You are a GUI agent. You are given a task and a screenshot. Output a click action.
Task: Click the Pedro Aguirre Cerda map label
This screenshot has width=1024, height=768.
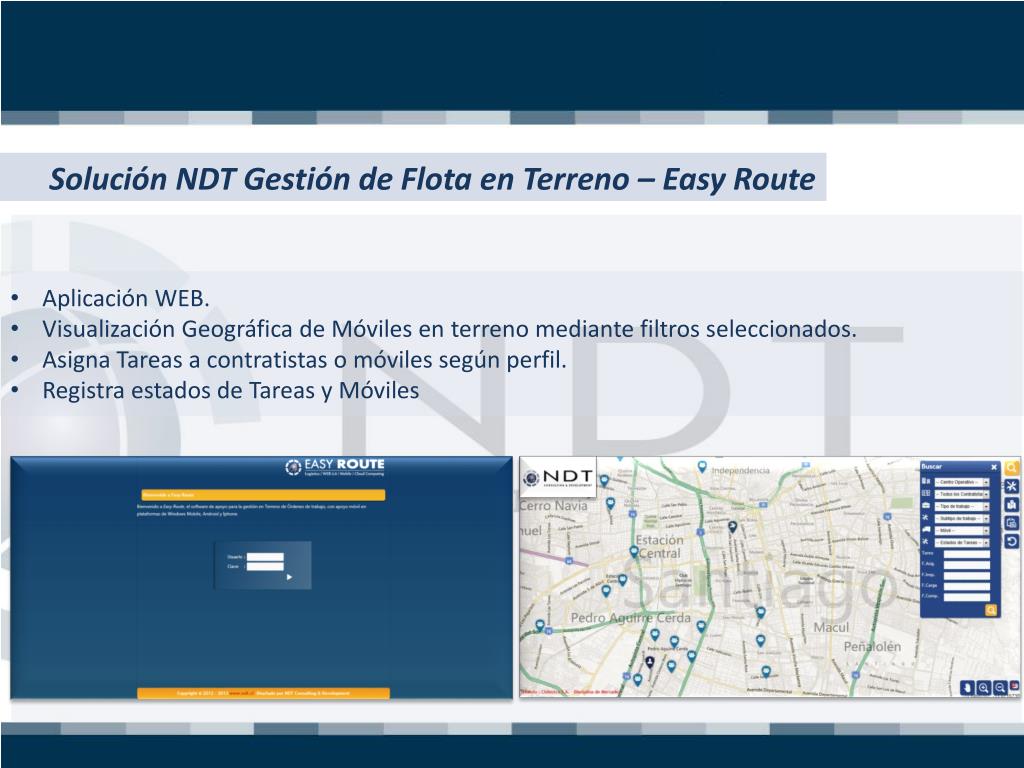pos(630,617)
